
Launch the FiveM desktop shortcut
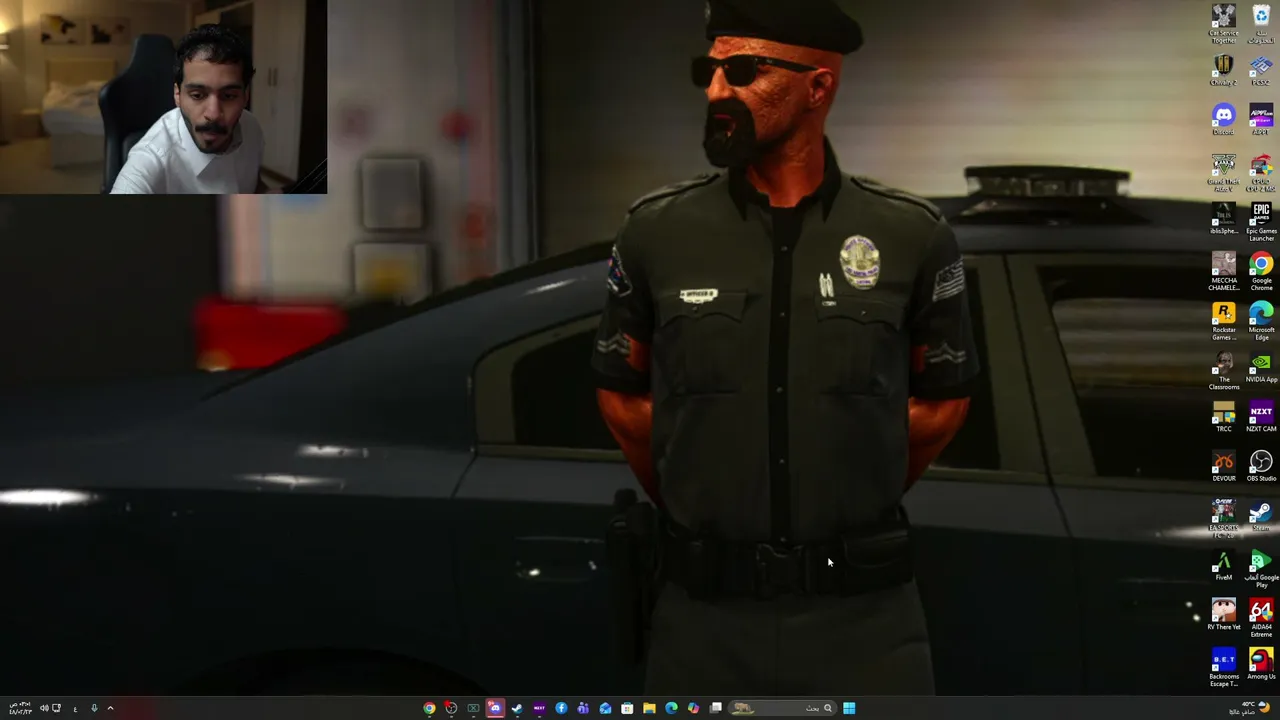tap(1223, 566)
